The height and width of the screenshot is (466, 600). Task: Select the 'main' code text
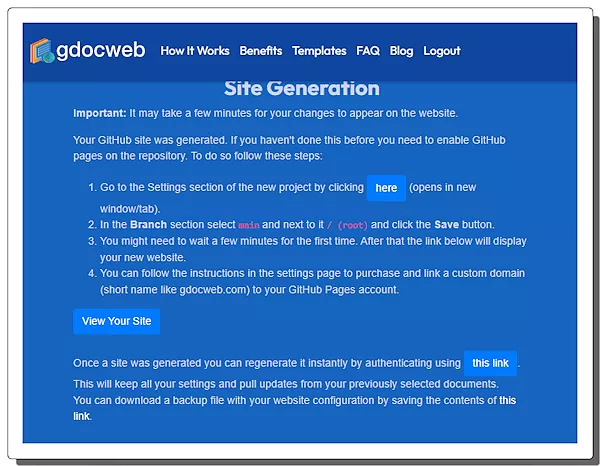pos(249,225)
